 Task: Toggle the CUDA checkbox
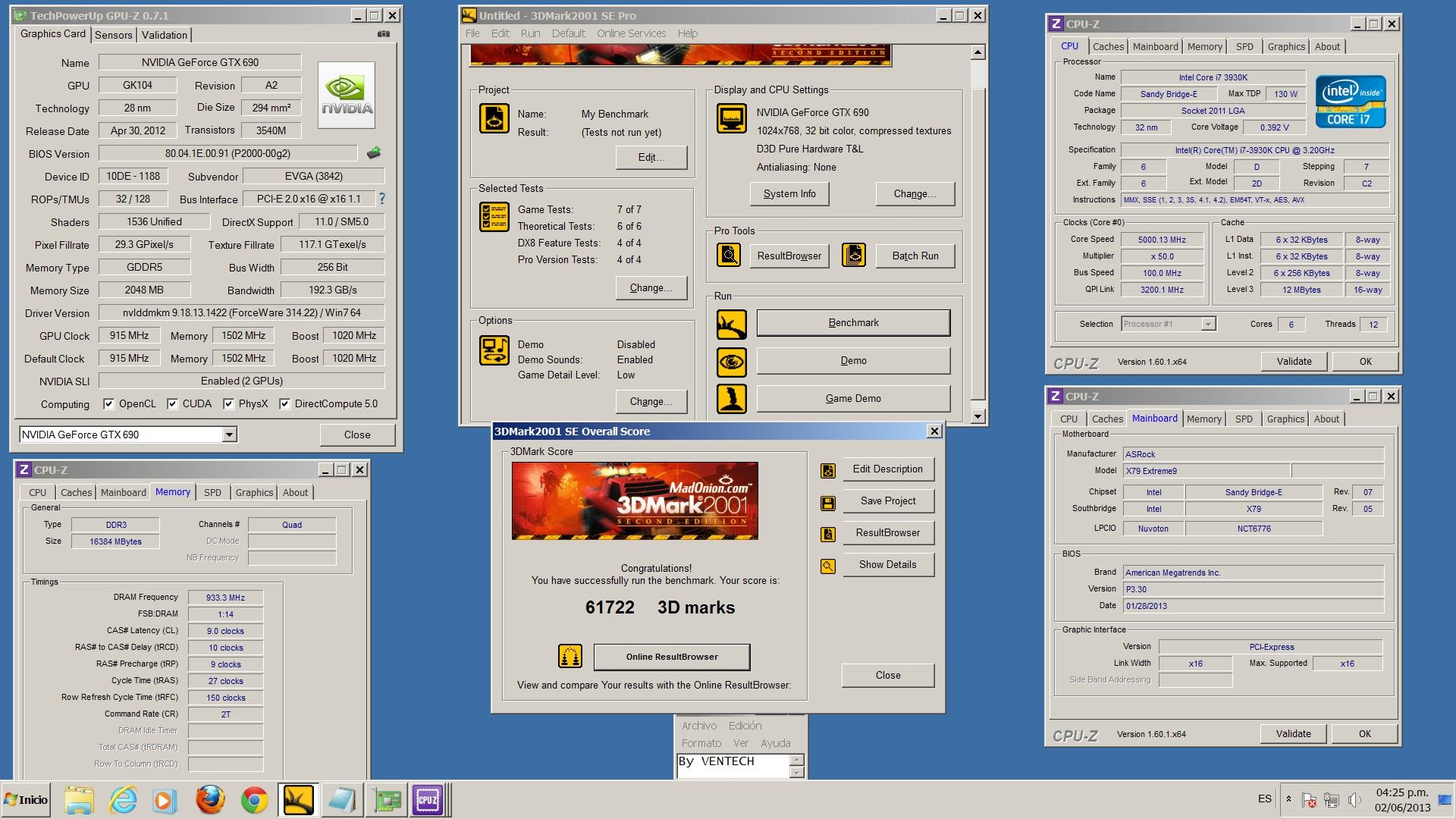click(172, 404)
